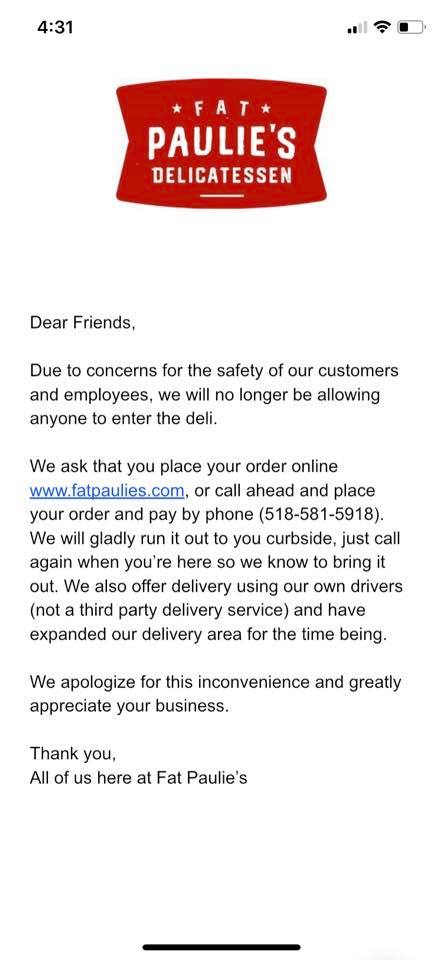Tap the apology paragraph about inconvenience
The image size is (443, 960).
(x=215, y=694)
